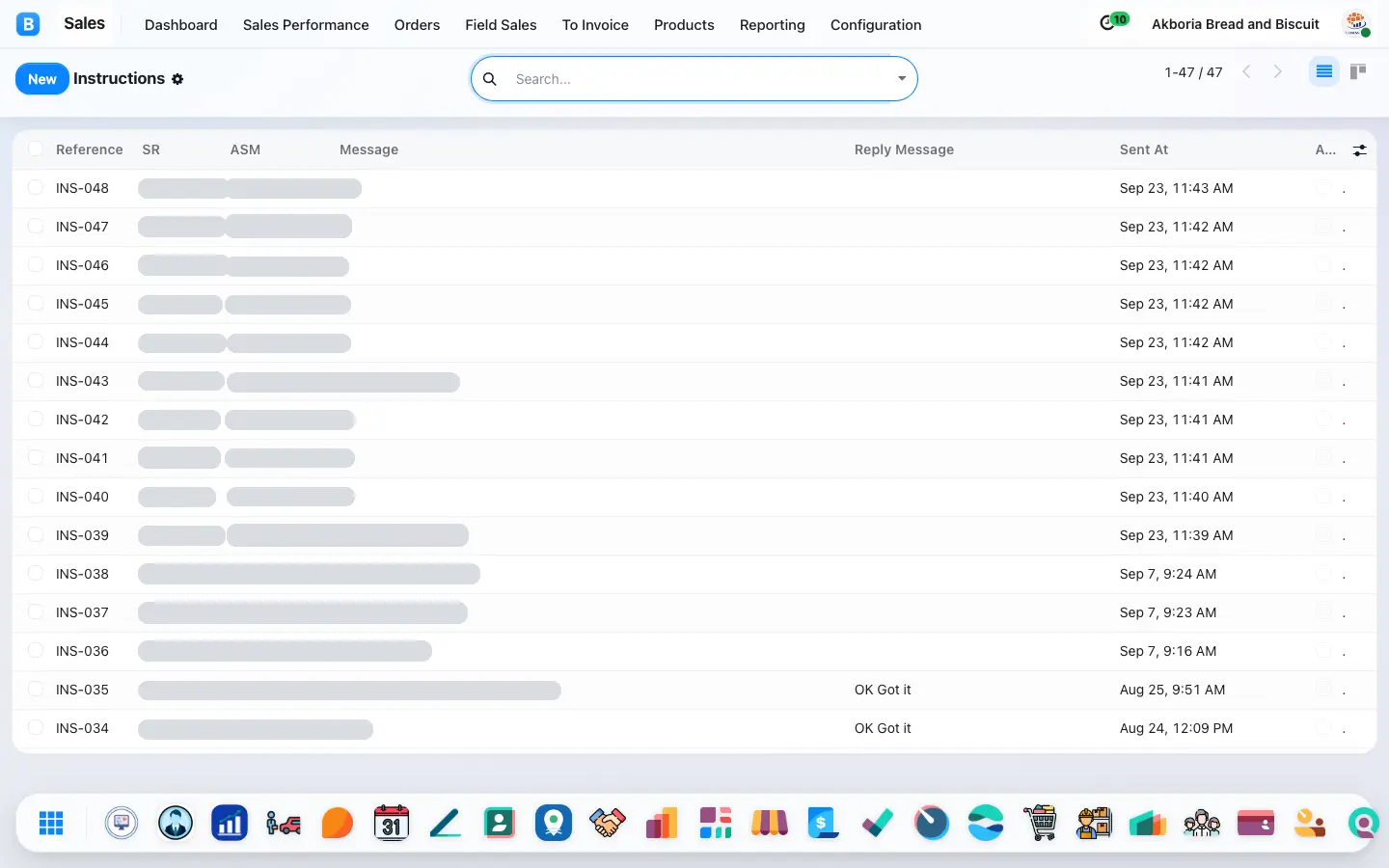
Task: Open the Field Sales menu
Action: tap(501, 25)
